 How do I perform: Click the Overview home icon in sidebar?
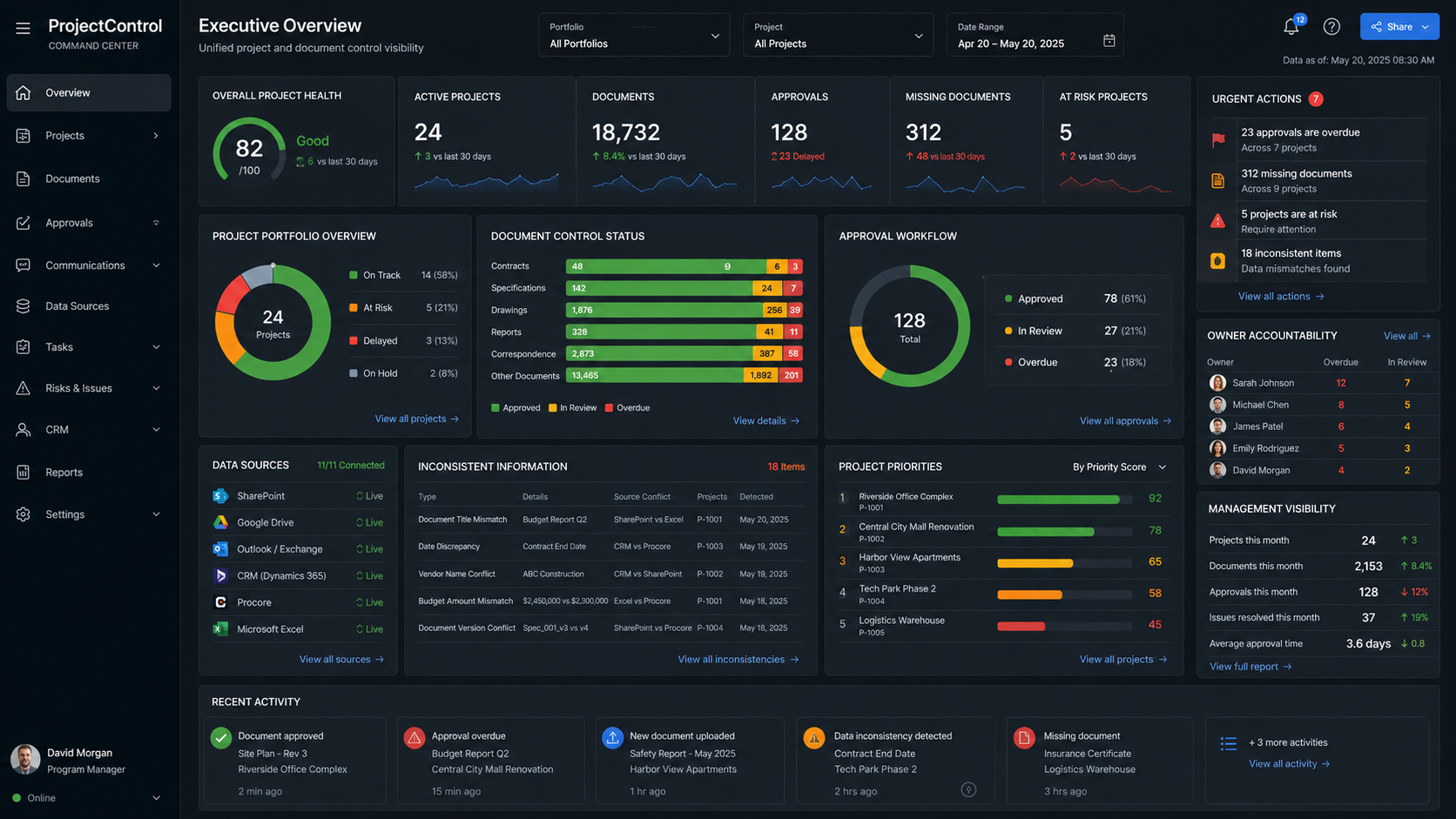tap(24, 92)
